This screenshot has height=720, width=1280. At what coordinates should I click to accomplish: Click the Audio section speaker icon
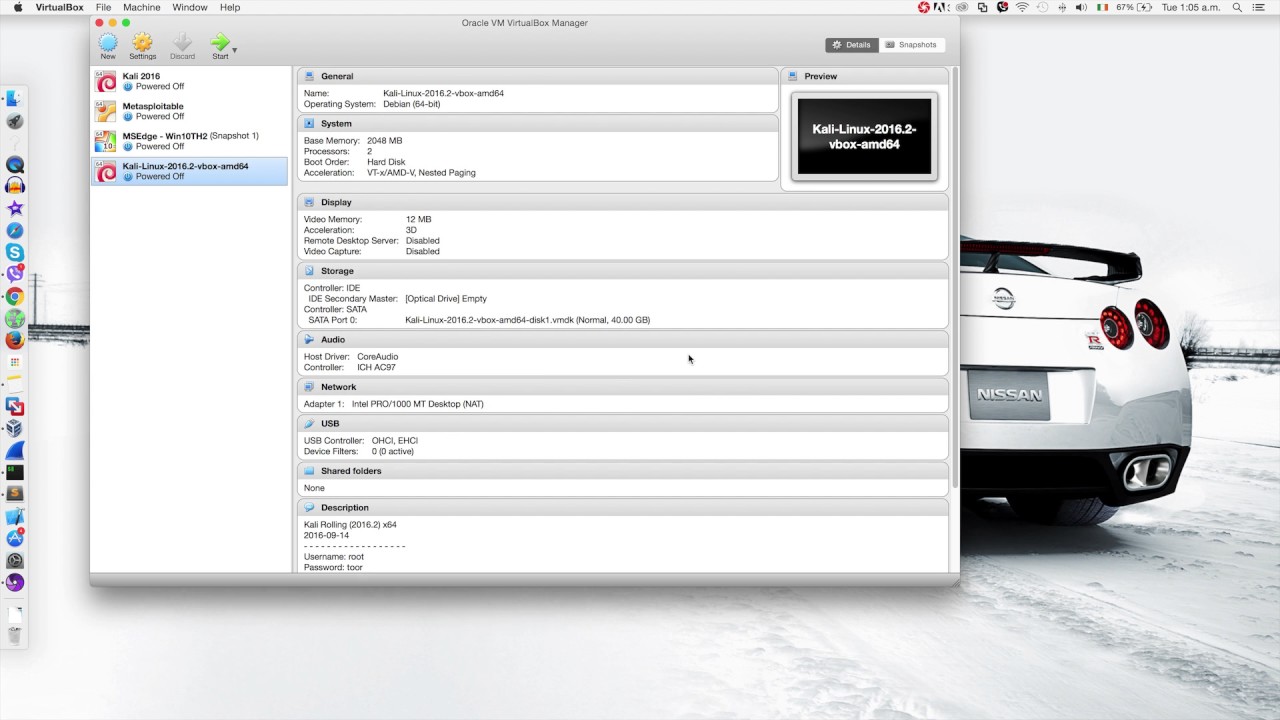[x=309, y=340]
